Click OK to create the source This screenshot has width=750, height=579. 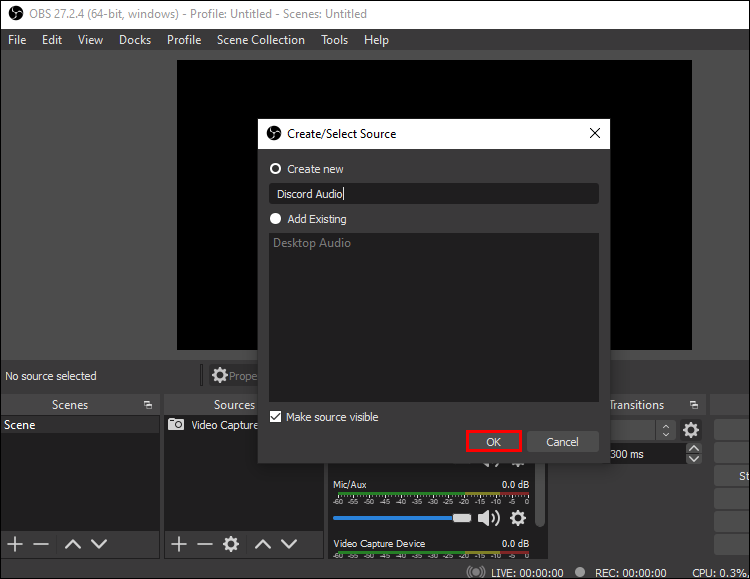(x=494, y=442)
